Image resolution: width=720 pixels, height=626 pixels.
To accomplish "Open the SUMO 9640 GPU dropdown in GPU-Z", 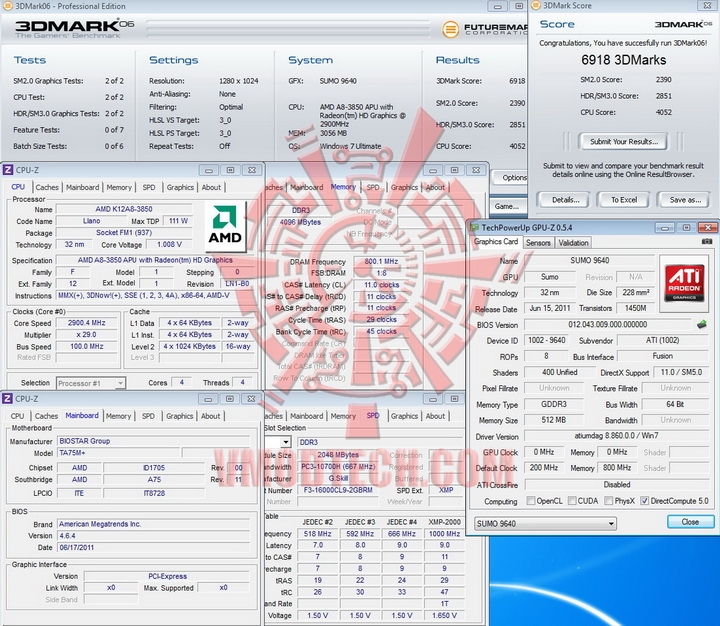I will [x=545, y=524].
